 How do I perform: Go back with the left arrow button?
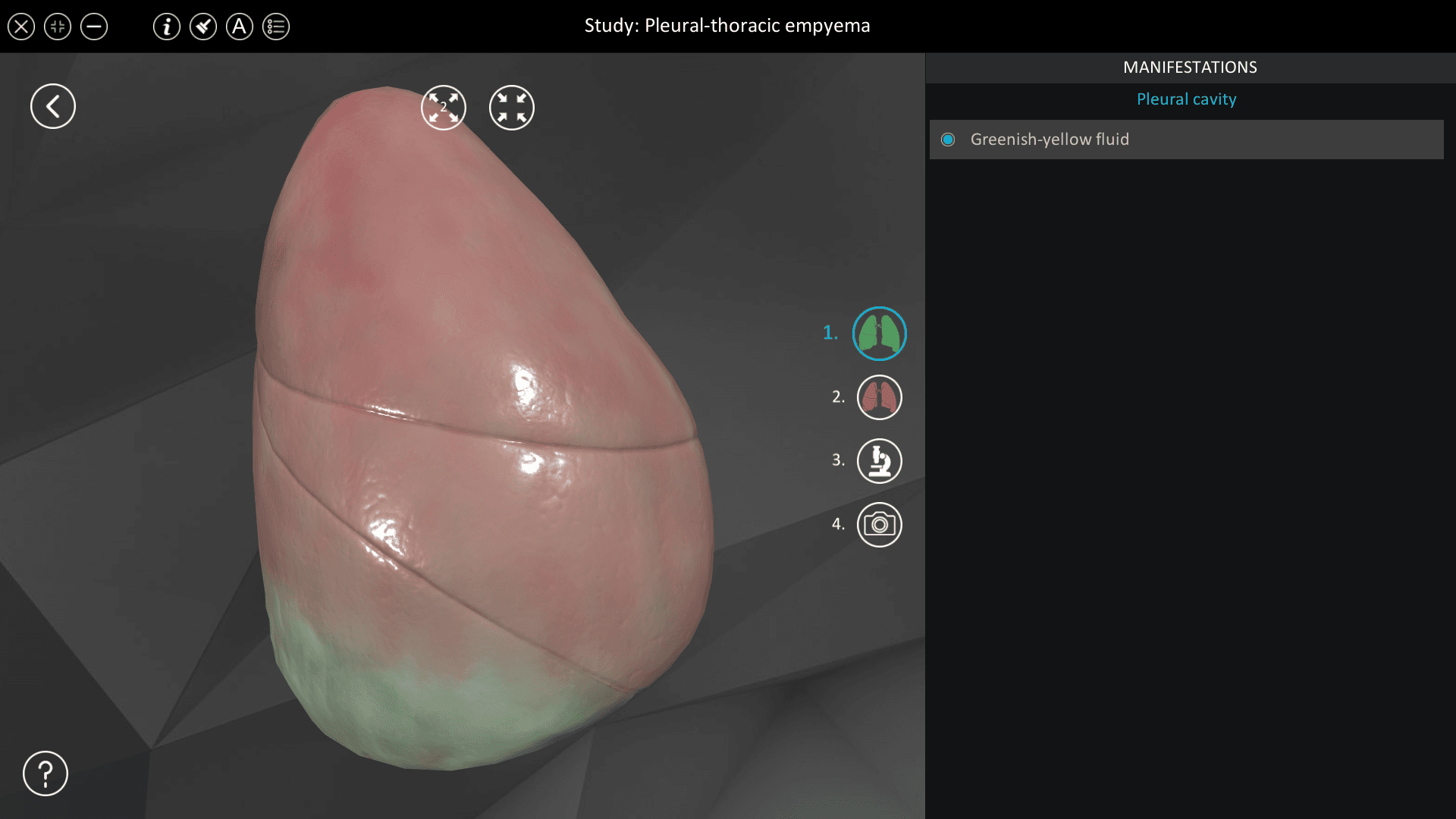click(x=53, y=106)
